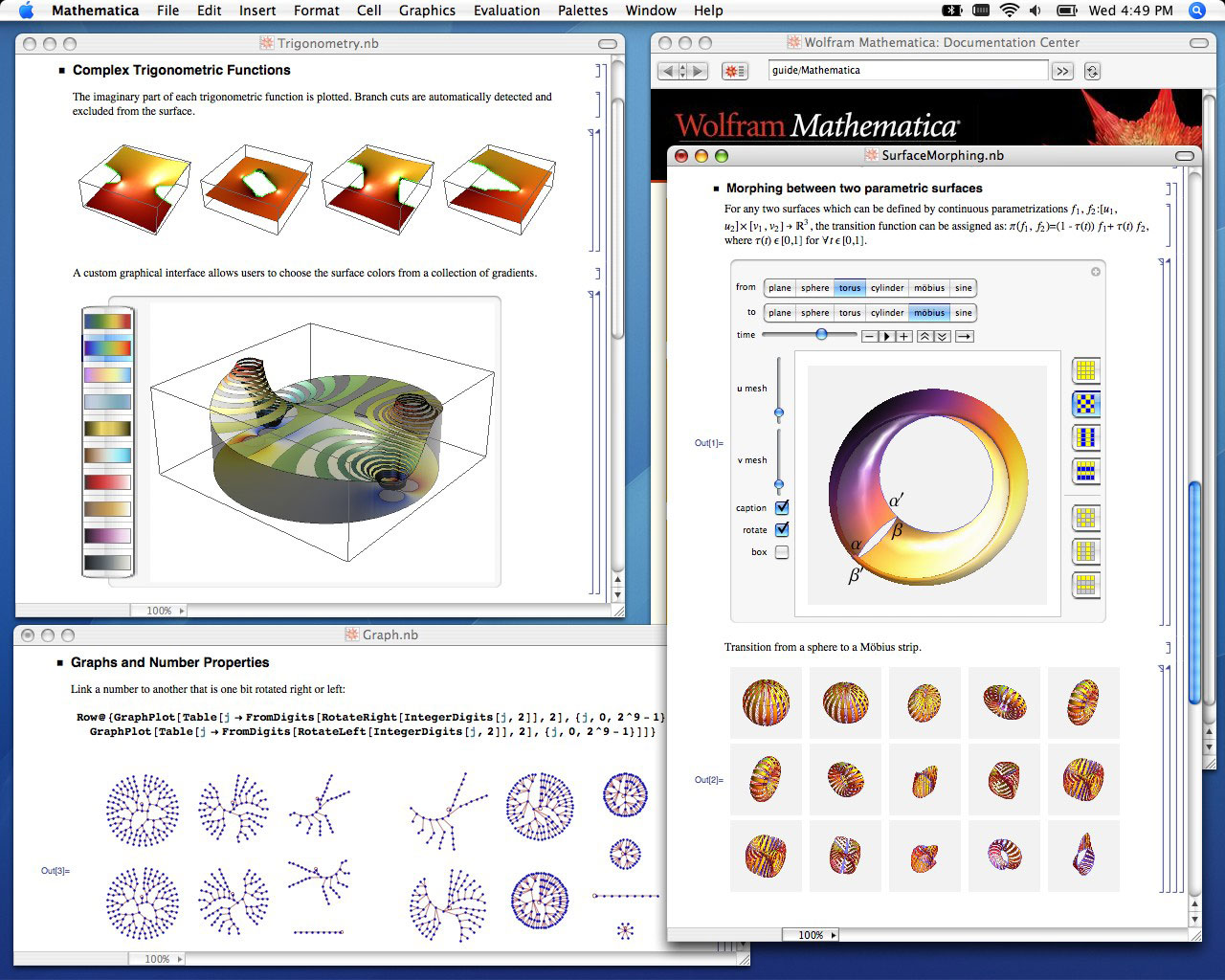Open the Graphics menu

(x=427, y=11)
